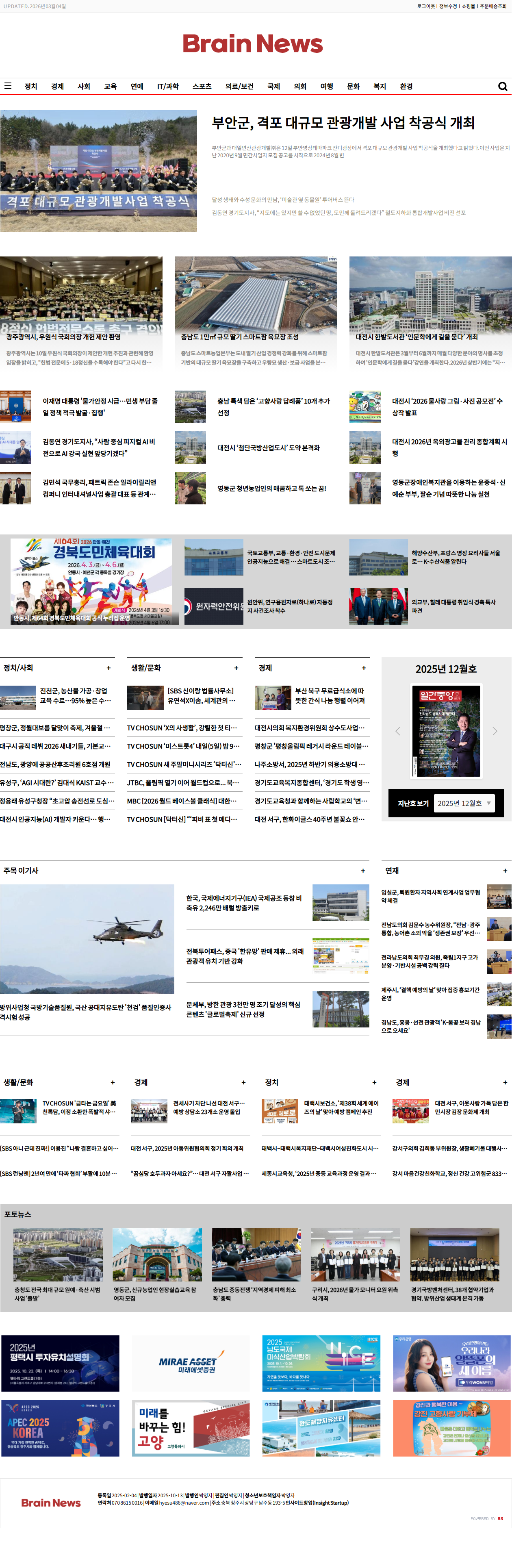This screenshot has width=512, height=1568.
Task: Click plus icon beside 연재 heading
Action: pyautogui.click(x=505, y=871)
